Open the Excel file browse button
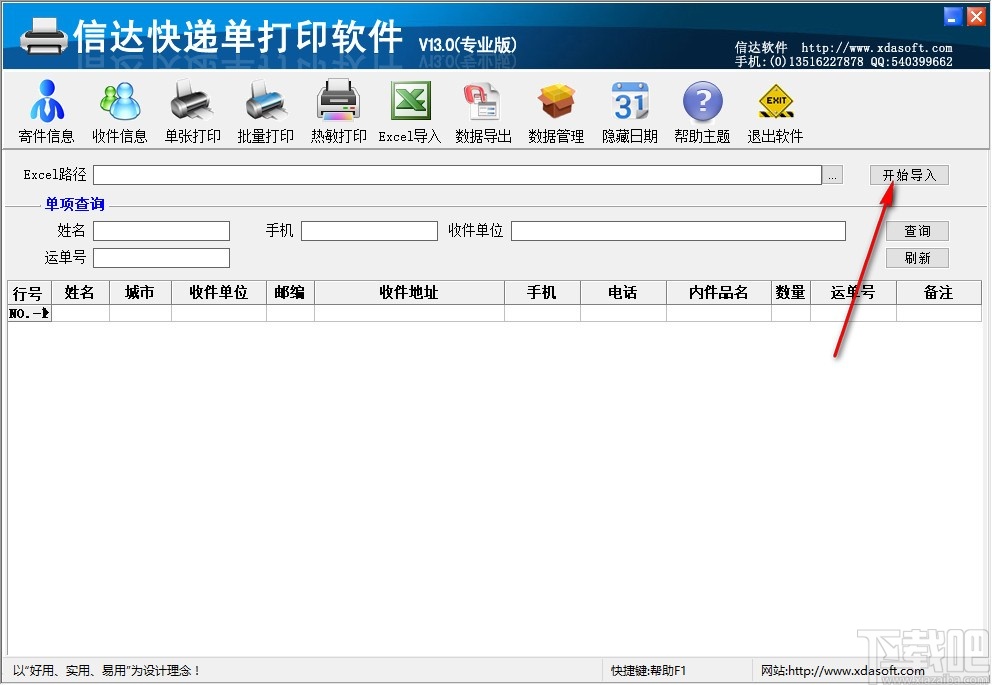 pyautogui.click(x=832, y=174)
